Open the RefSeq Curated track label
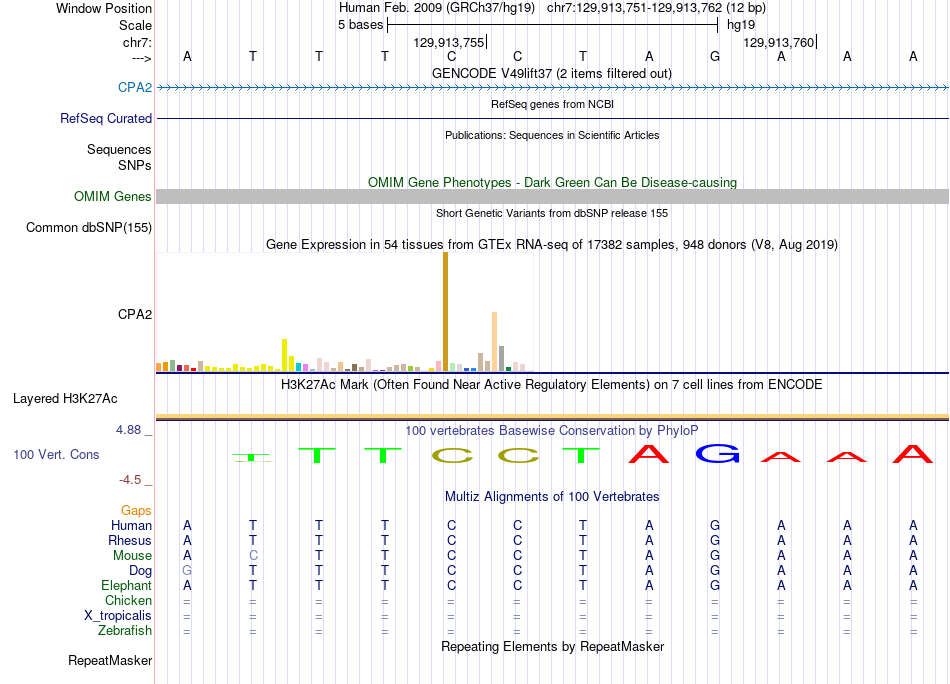Screen dimensions: 950x684 105,118
